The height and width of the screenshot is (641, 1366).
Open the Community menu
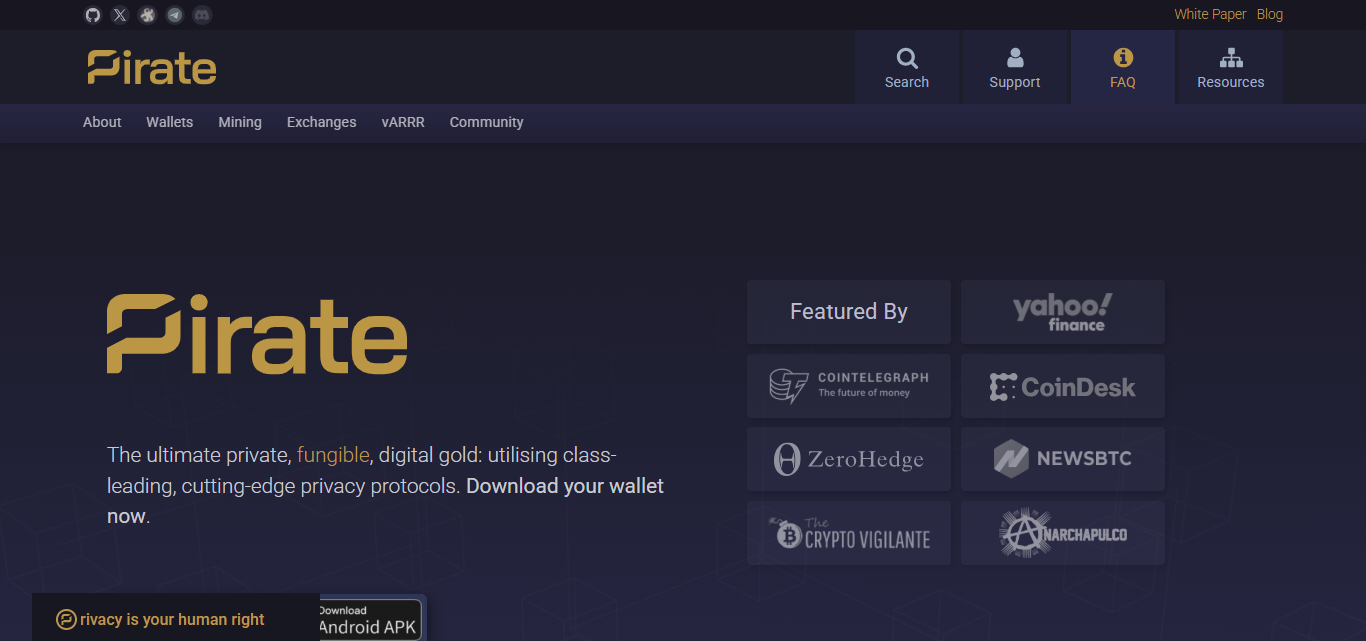tap(487, 122)
